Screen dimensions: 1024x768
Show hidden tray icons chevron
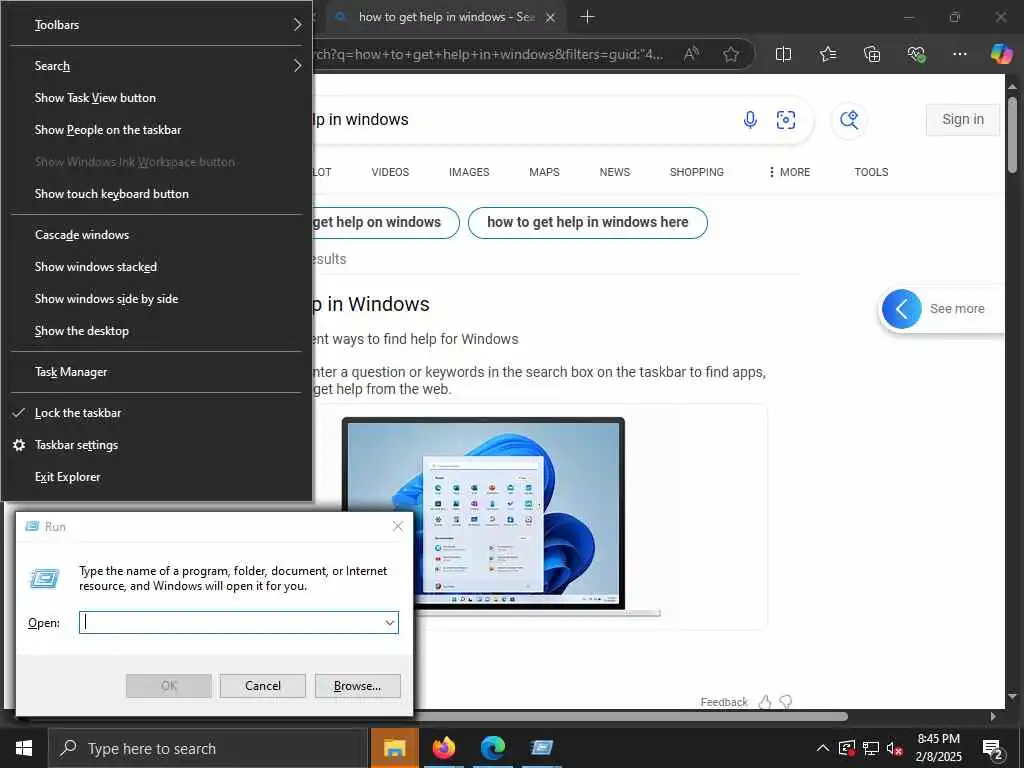823,748
